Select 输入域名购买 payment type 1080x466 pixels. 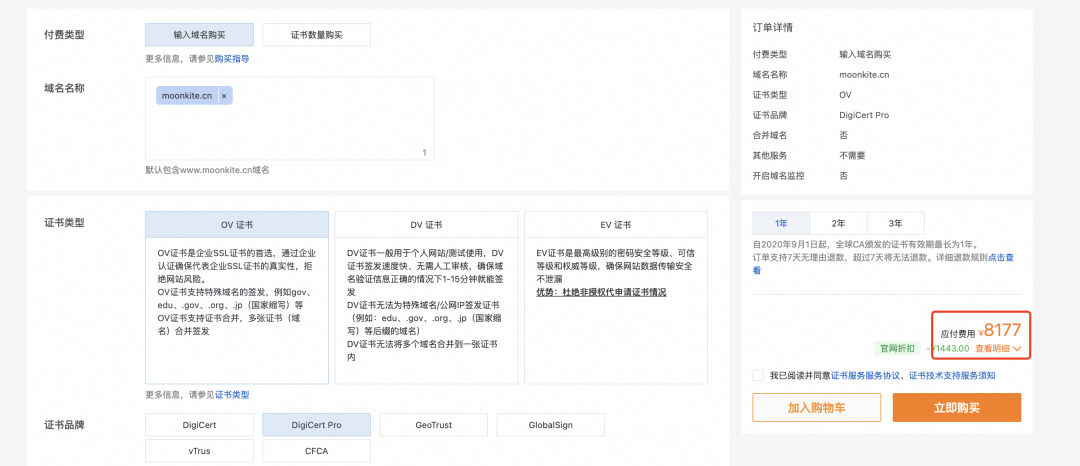tap(199, 34)
